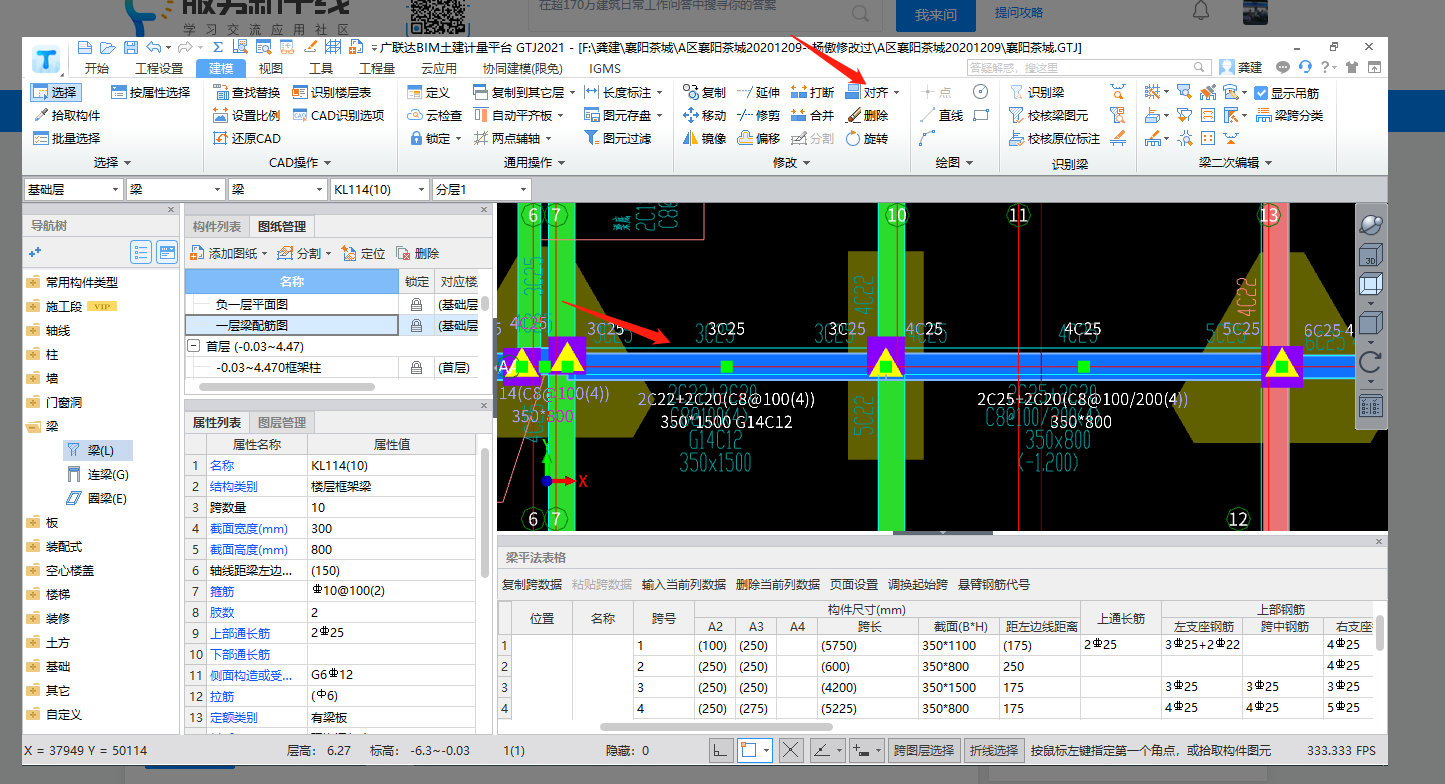This screenshot has height=784, width=1445.
Task: Select the 修剪 trim tool
Action: pyautogui.click(x=758, y=115)
